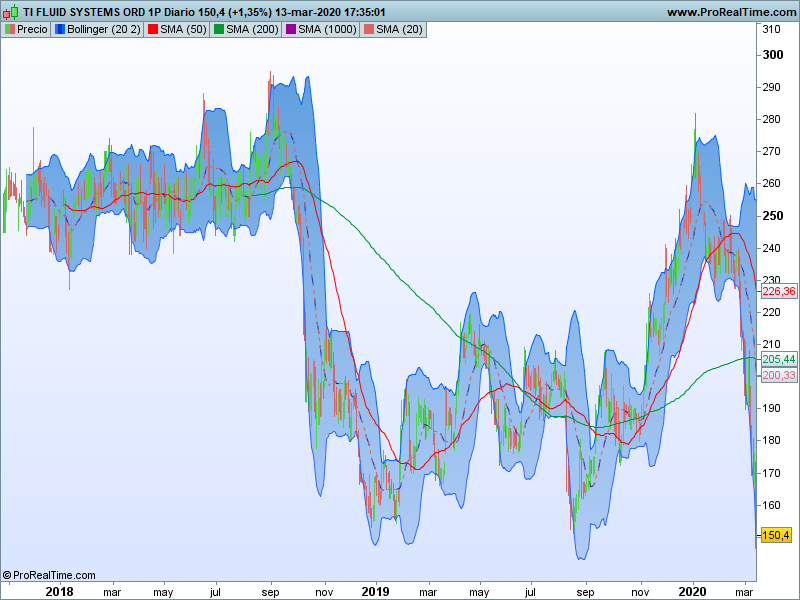Select the SMA (200) legend tab
The height and width of the screenshot is (600, 800).
[x=246, y=30]
